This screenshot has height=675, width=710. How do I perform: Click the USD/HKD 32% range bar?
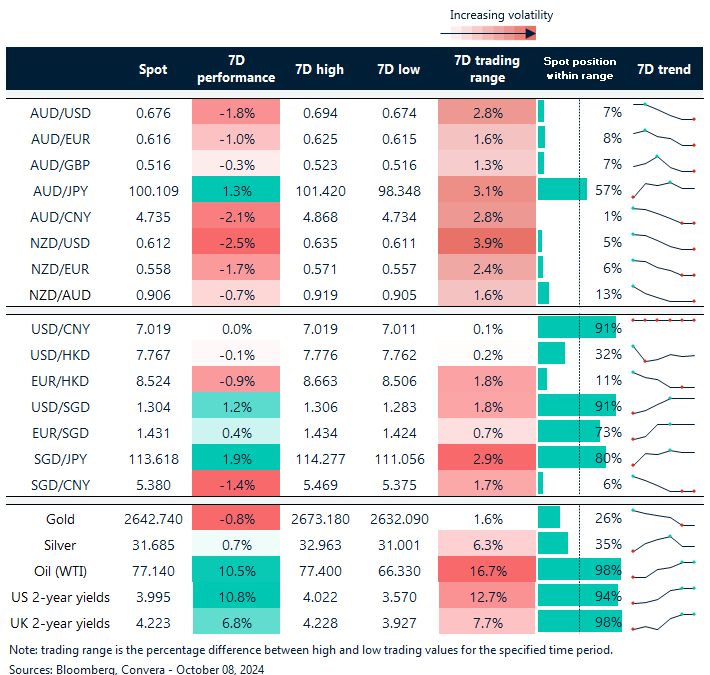552,353
